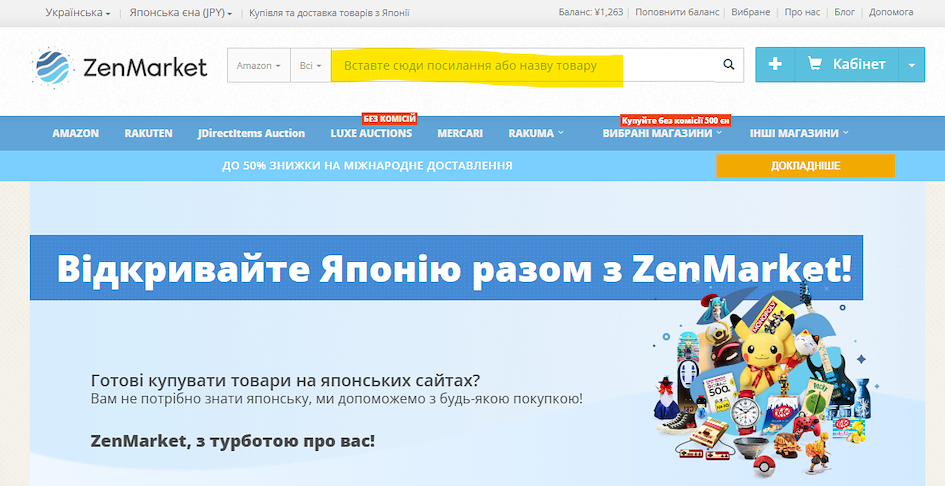This screenshot has width=945, height=486.
Task: Click the shopping cart icon
Action: [815, 64]
